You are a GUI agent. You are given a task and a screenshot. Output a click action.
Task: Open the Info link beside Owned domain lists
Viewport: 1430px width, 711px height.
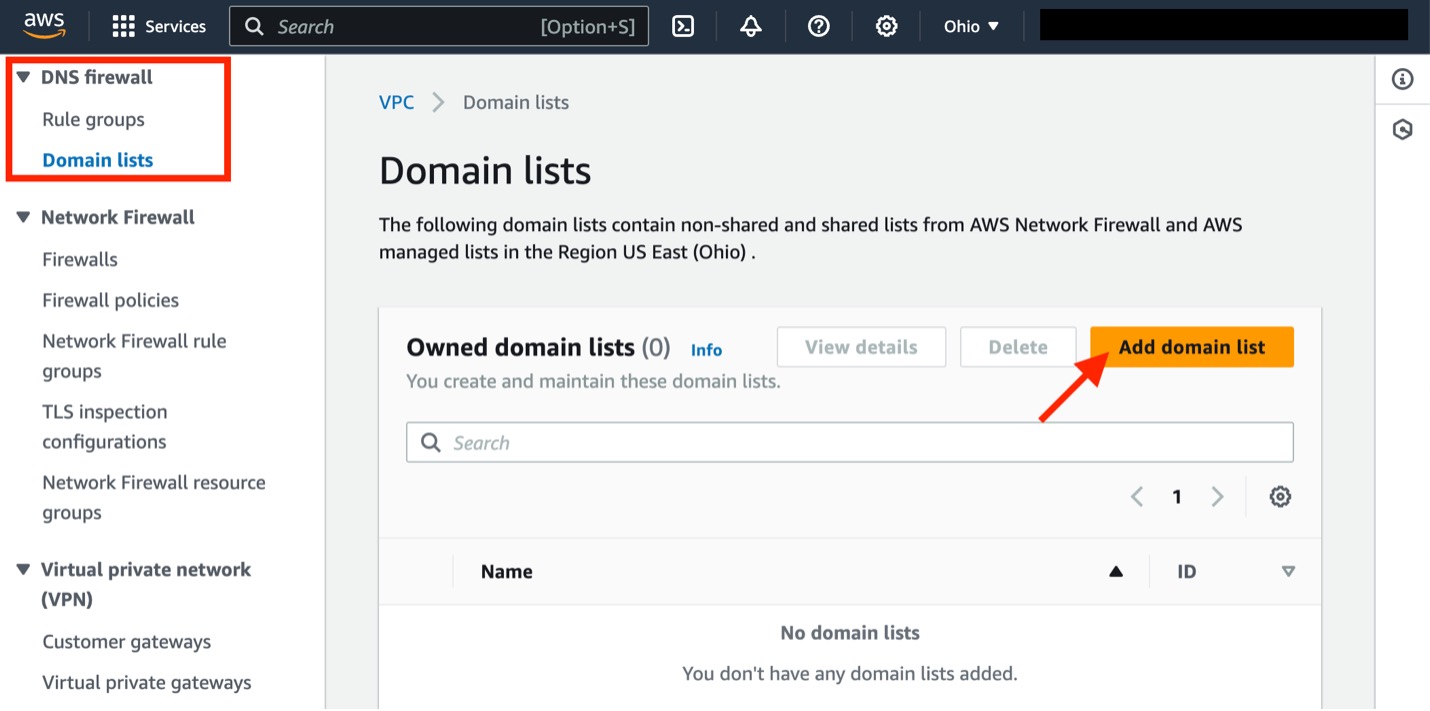pos(706,350)
